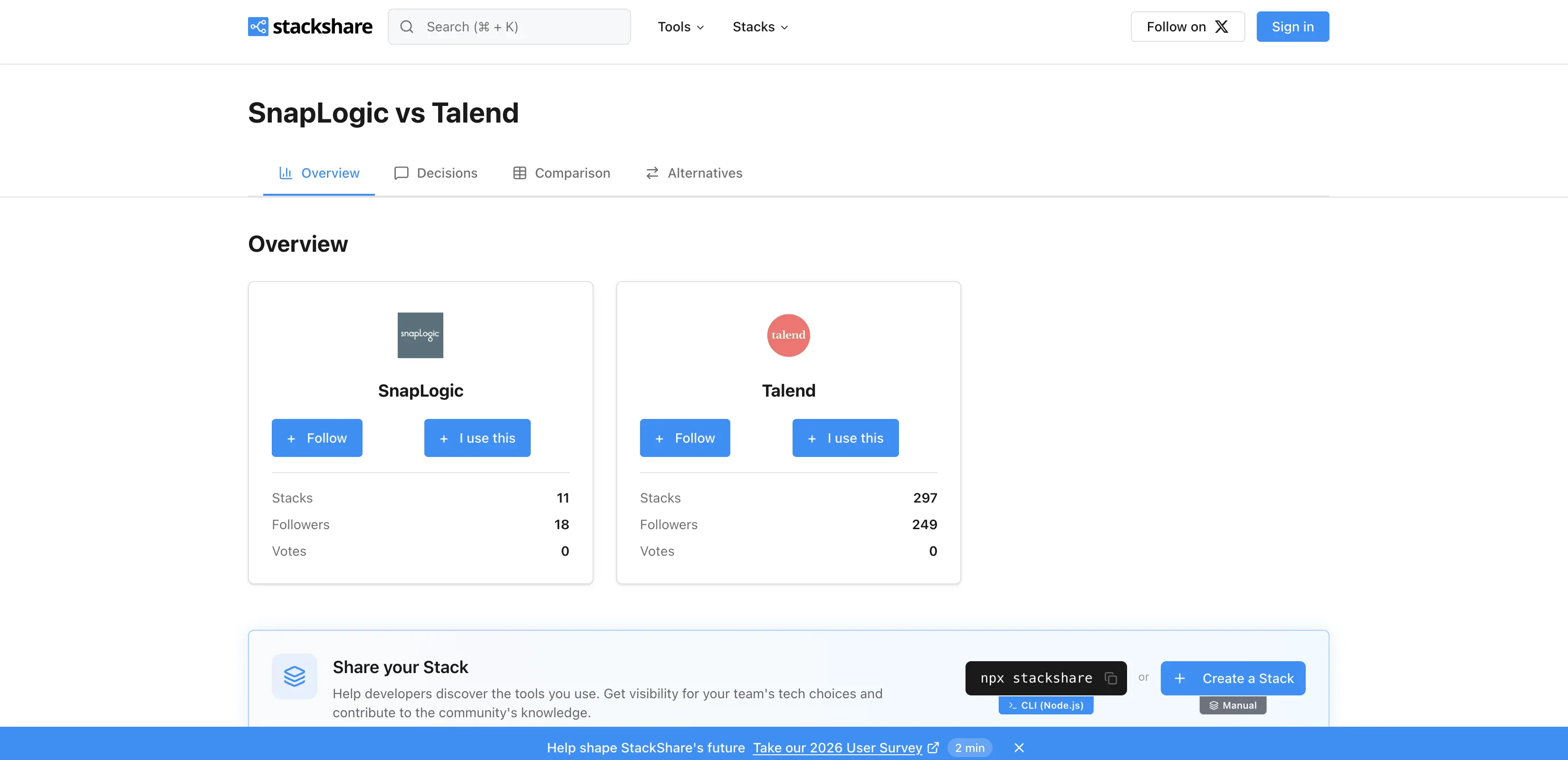This screenshot has height=760, width=1568.
Task: Click the Alternatives swap arrows icon
Action: pyautogui.click(x=652, y=173)
